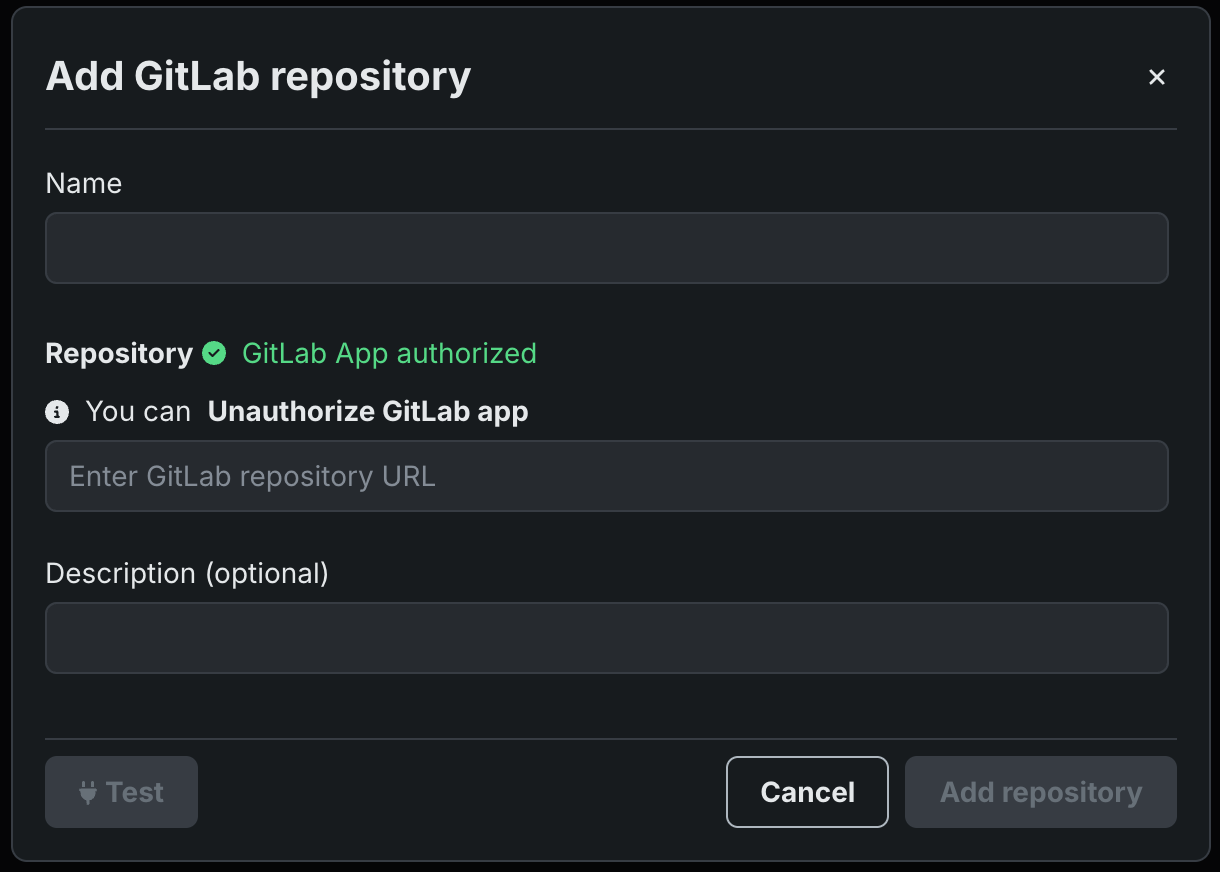
Task: Click the divider line below dialog title
Action: (610, 129)
